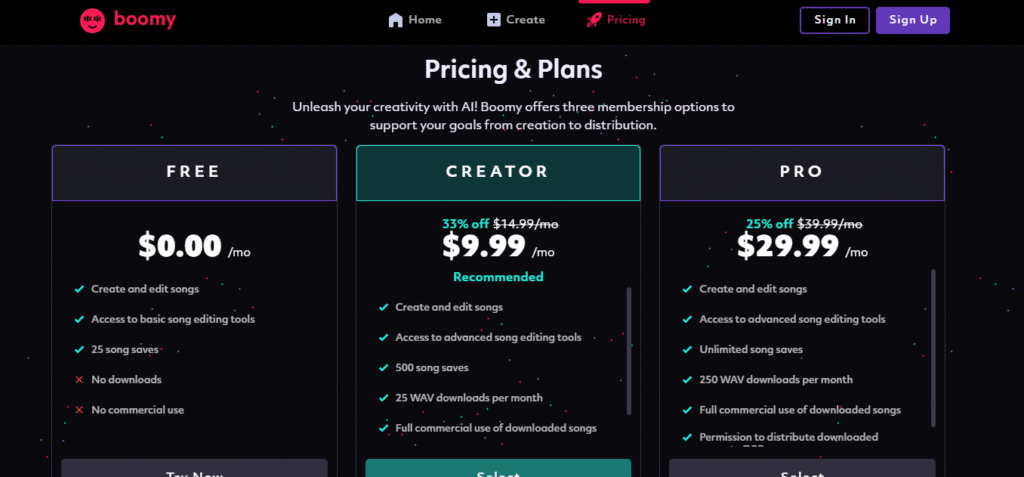Click checkmark beside '250 WAV downloads per month'

point(687,379)
